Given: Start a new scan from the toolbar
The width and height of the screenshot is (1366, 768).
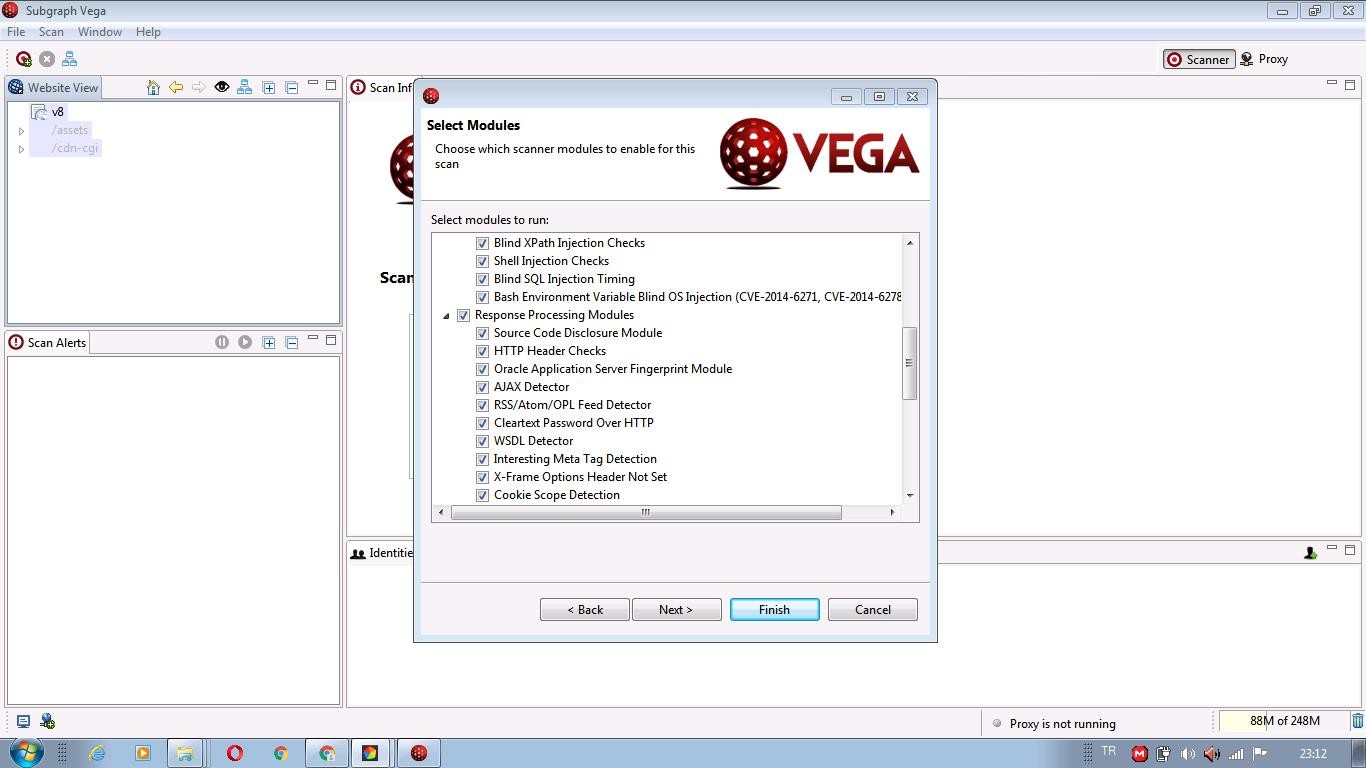Looking at the screenshot, I should pyautogui.click(x=24, y=59).
